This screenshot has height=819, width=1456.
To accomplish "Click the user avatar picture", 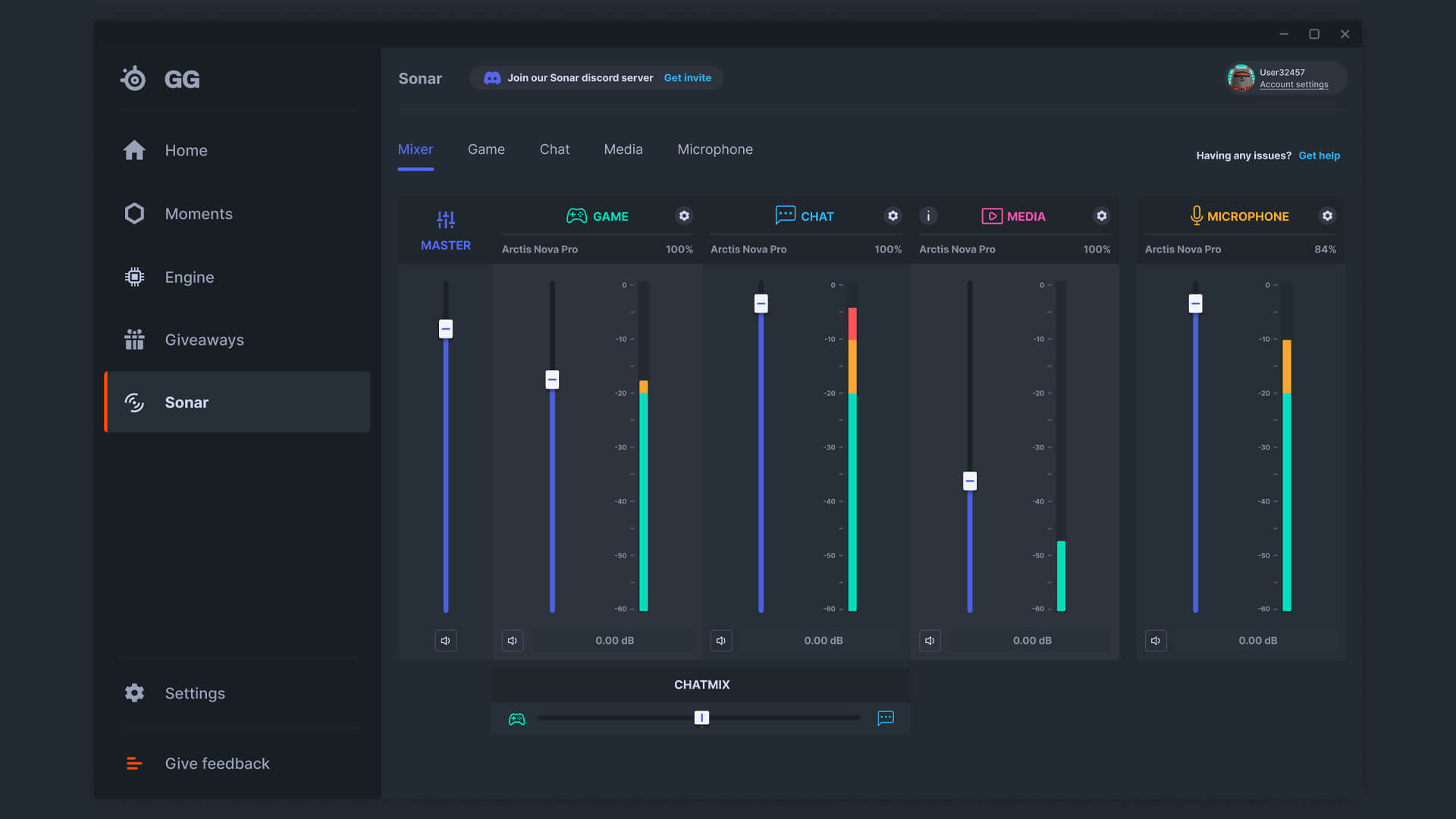I will (x=1241, y=78).
